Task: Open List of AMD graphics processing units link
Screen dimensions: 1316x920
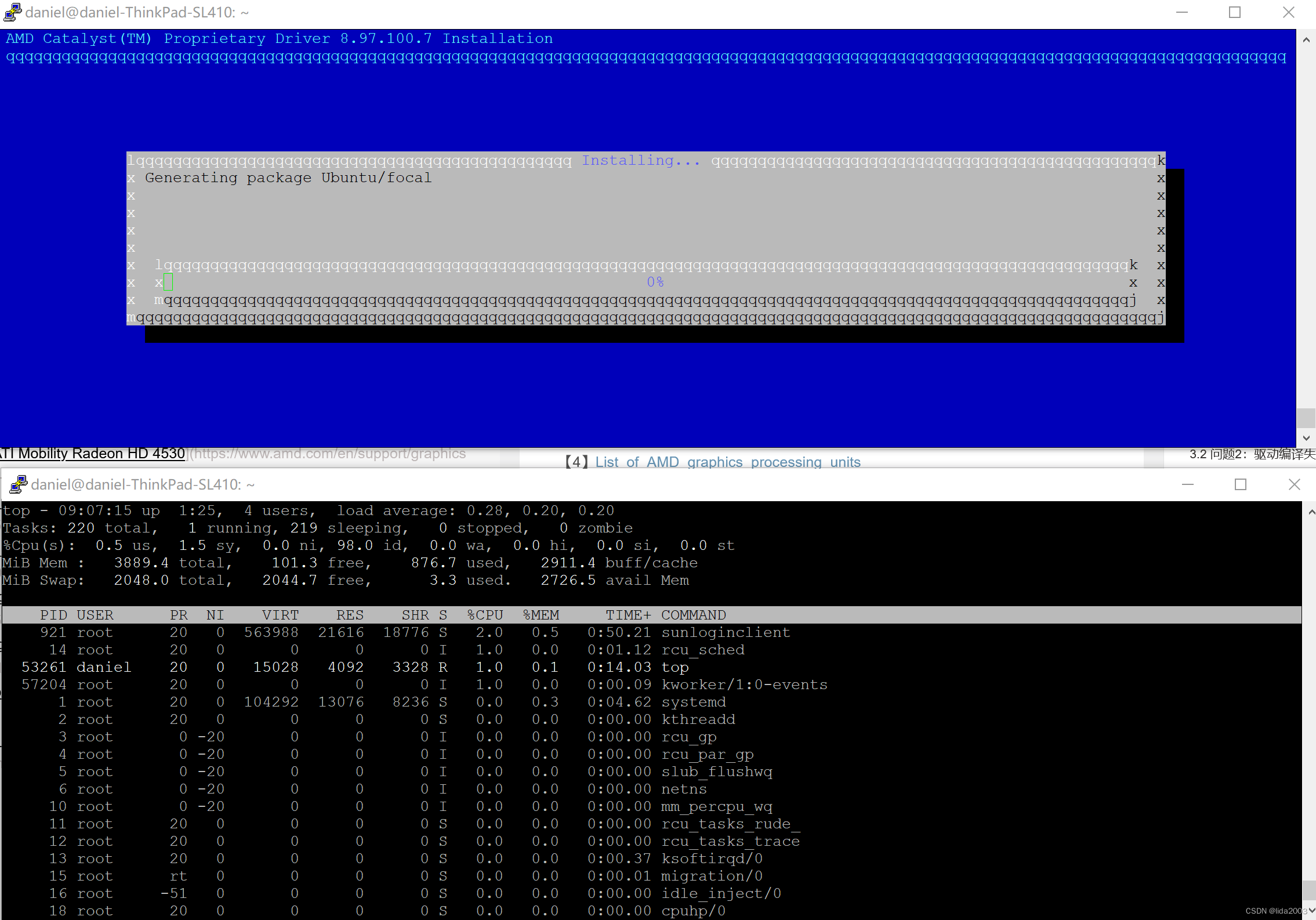Action: click(727, 462)
